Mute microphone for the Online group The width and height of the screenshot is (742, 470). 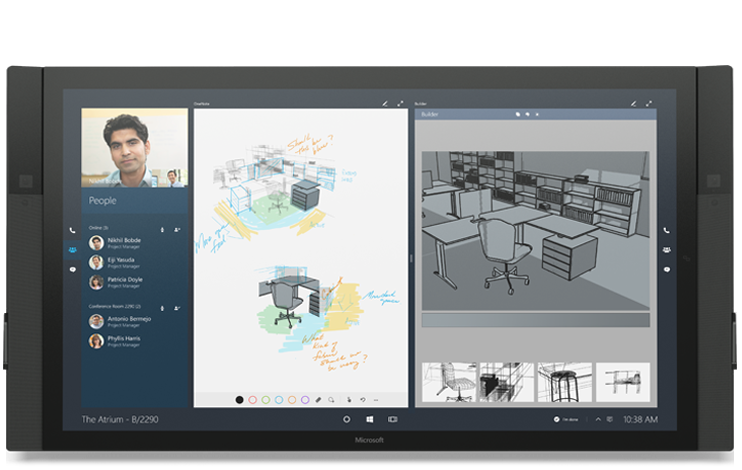(163, 229)
